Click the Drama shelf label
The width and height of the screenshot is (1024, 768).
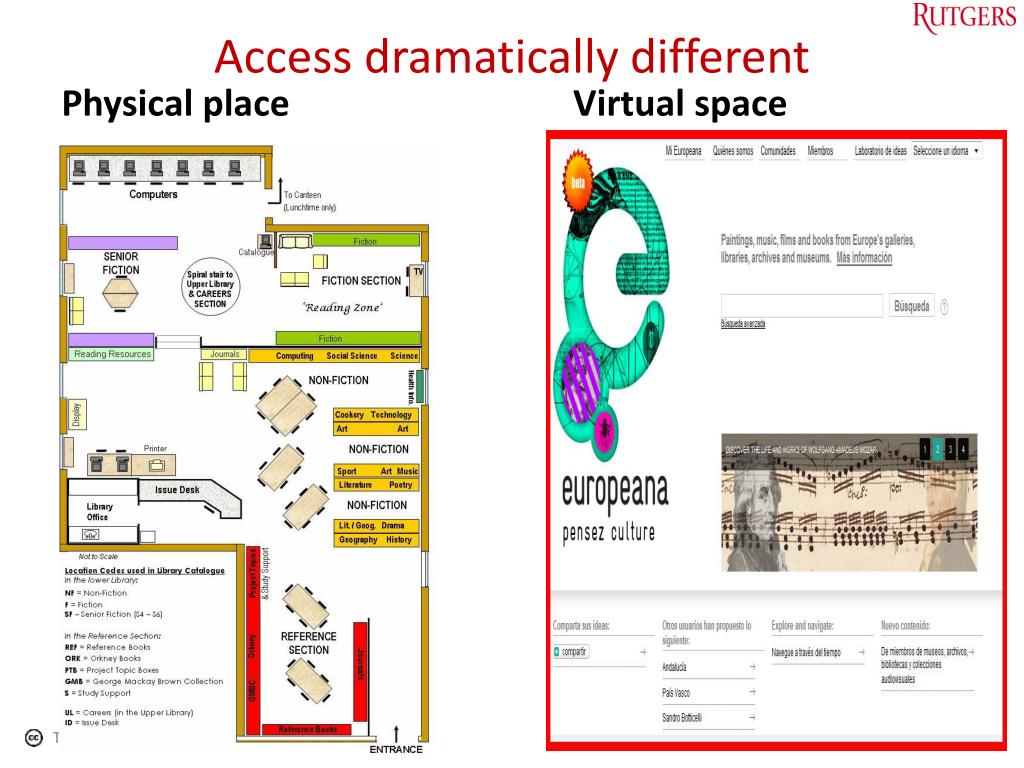point(392,526)
